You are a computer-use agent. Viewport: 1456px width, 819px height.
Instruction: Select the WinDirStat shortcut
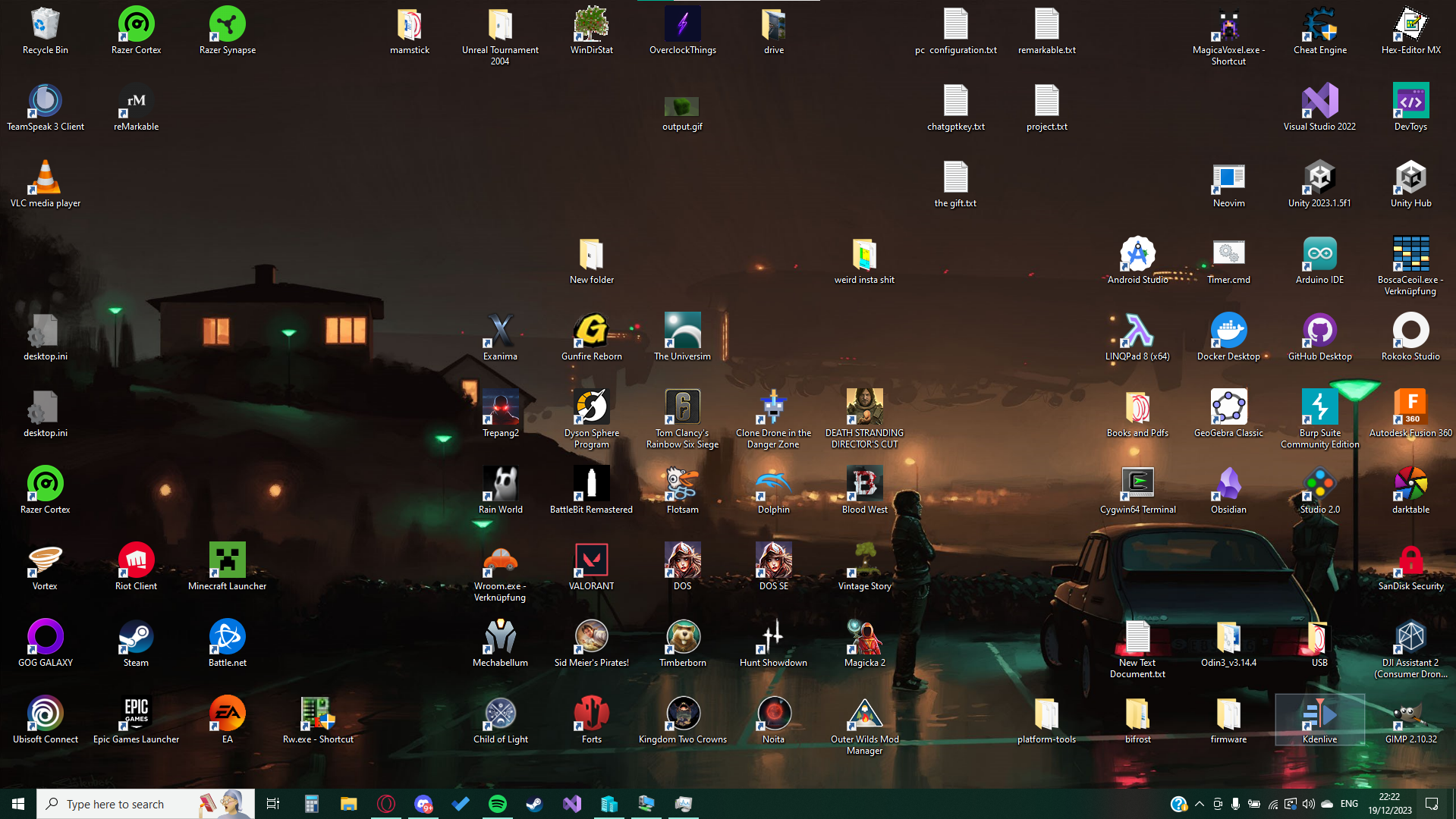click(x=592, y=30)
